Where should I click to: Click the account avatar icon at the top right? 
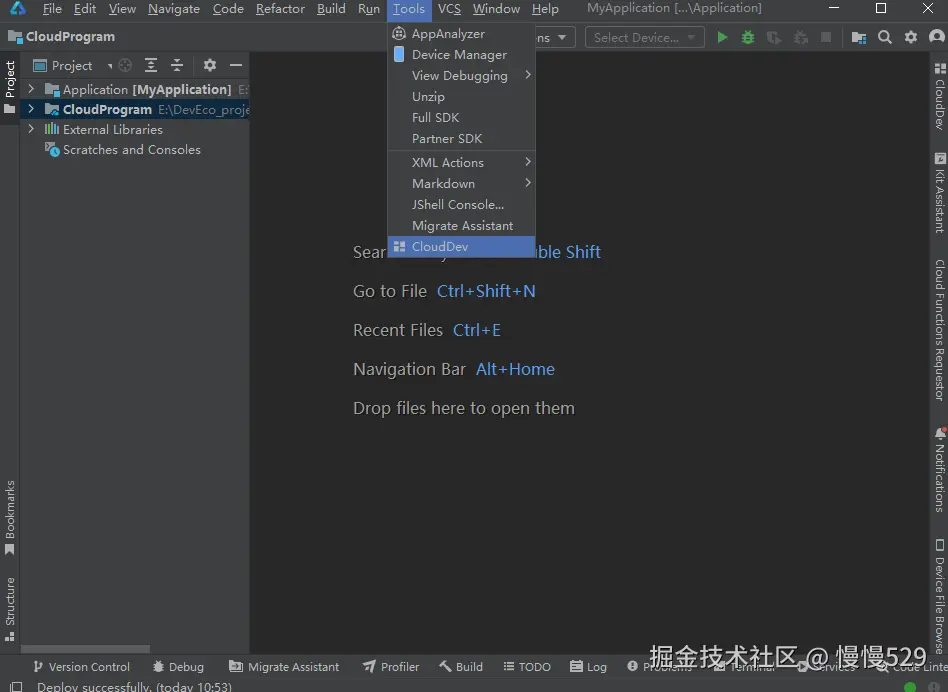[x=937, y=37]
